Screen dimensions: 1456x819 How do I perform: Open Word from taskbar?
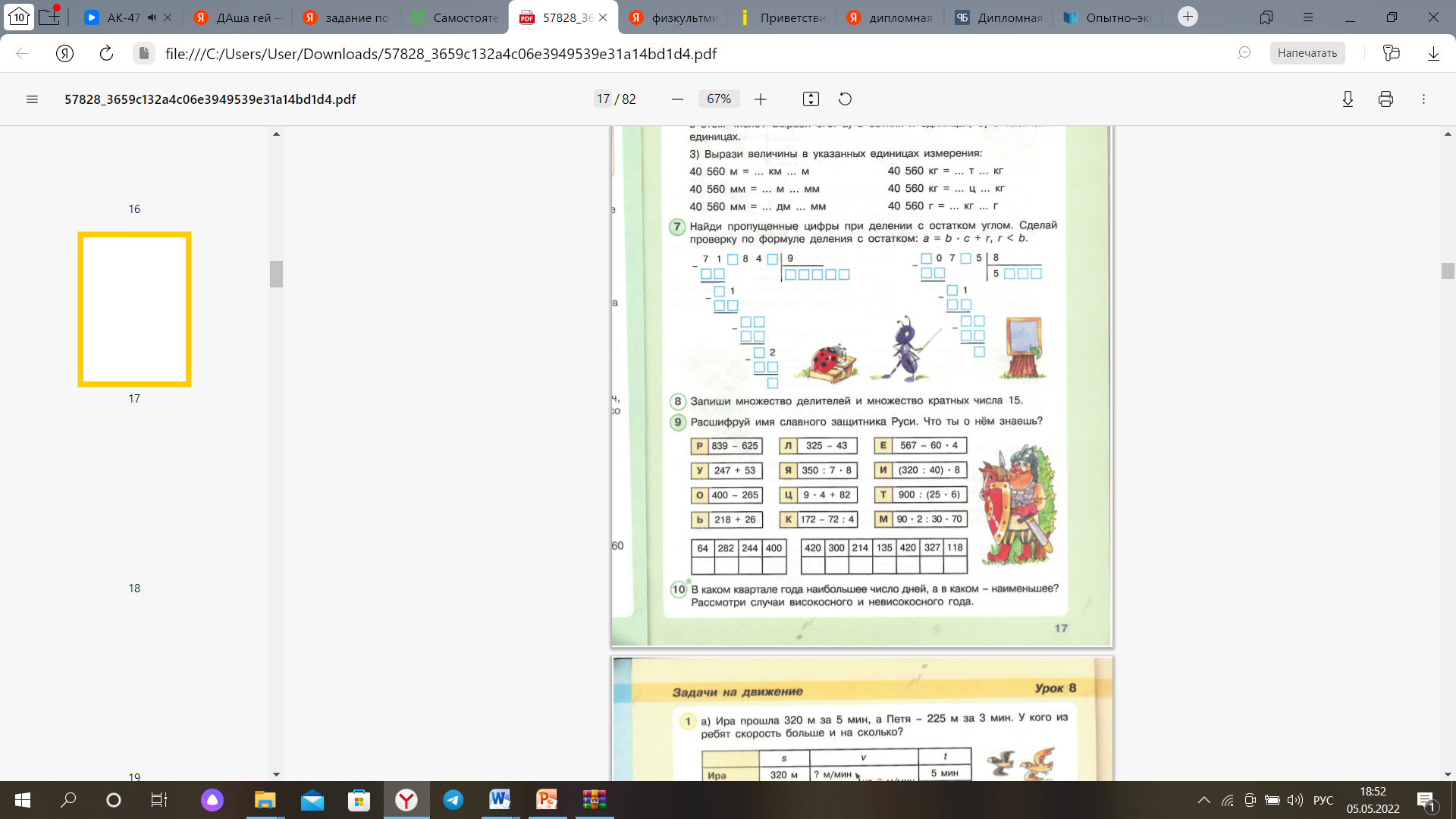point(500,800)
